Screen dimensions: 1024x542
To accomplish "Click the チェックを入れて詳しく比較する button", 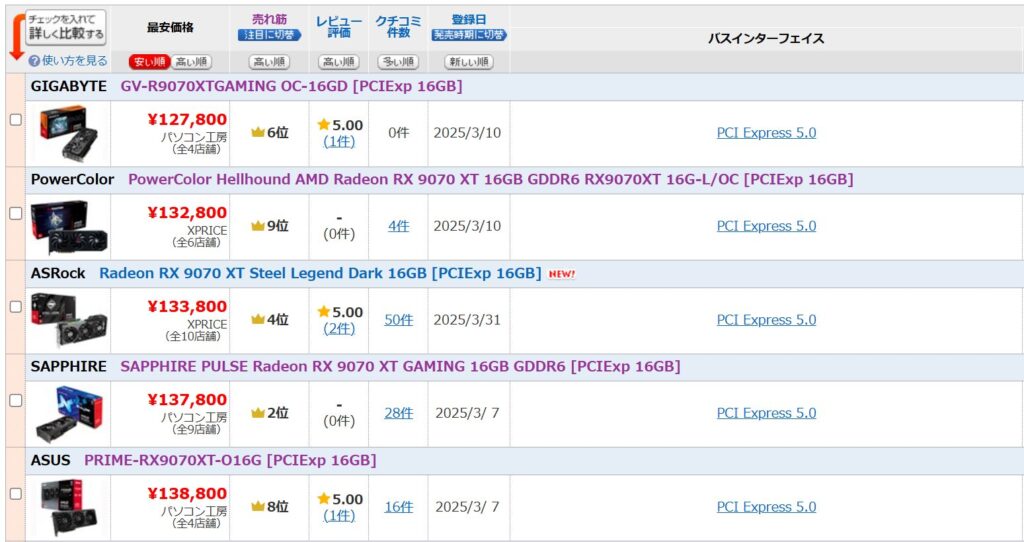I will pyautogui.click(x=66, y=27).
